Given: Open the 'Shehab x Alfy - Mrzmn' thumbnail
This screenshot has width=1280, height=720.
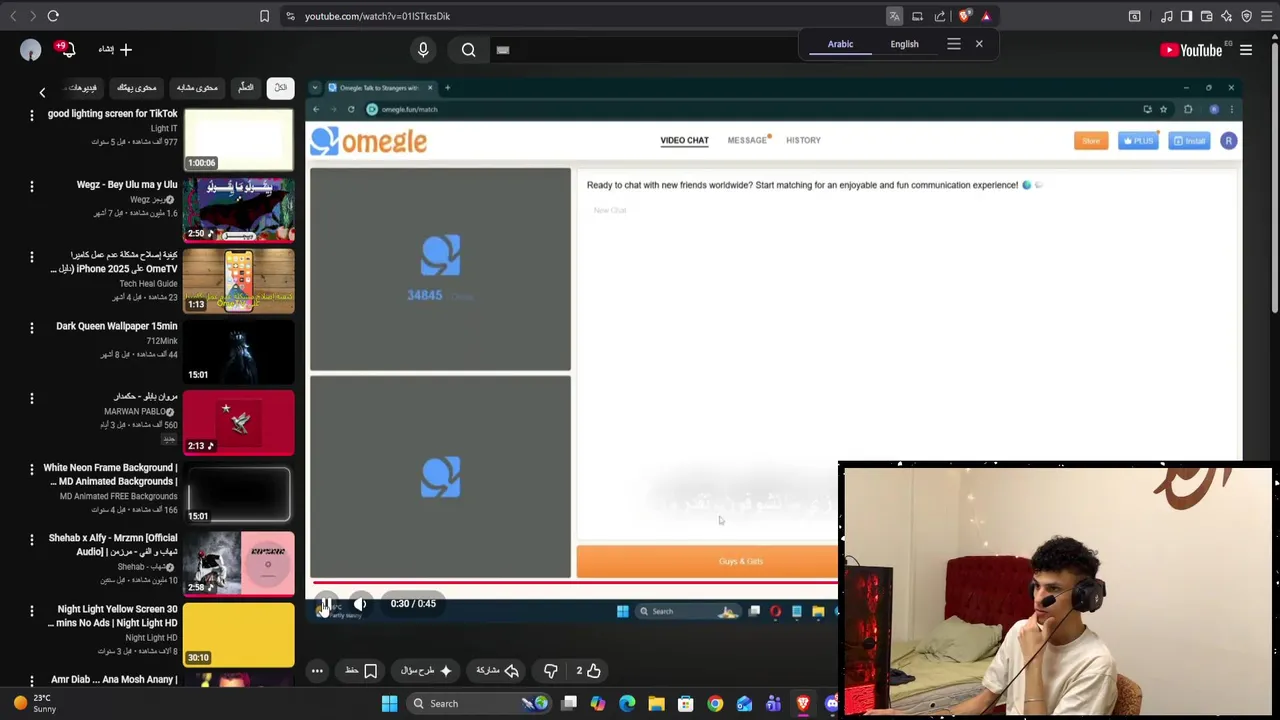Looking at the screenshot, I should click(x=239, y=564).
